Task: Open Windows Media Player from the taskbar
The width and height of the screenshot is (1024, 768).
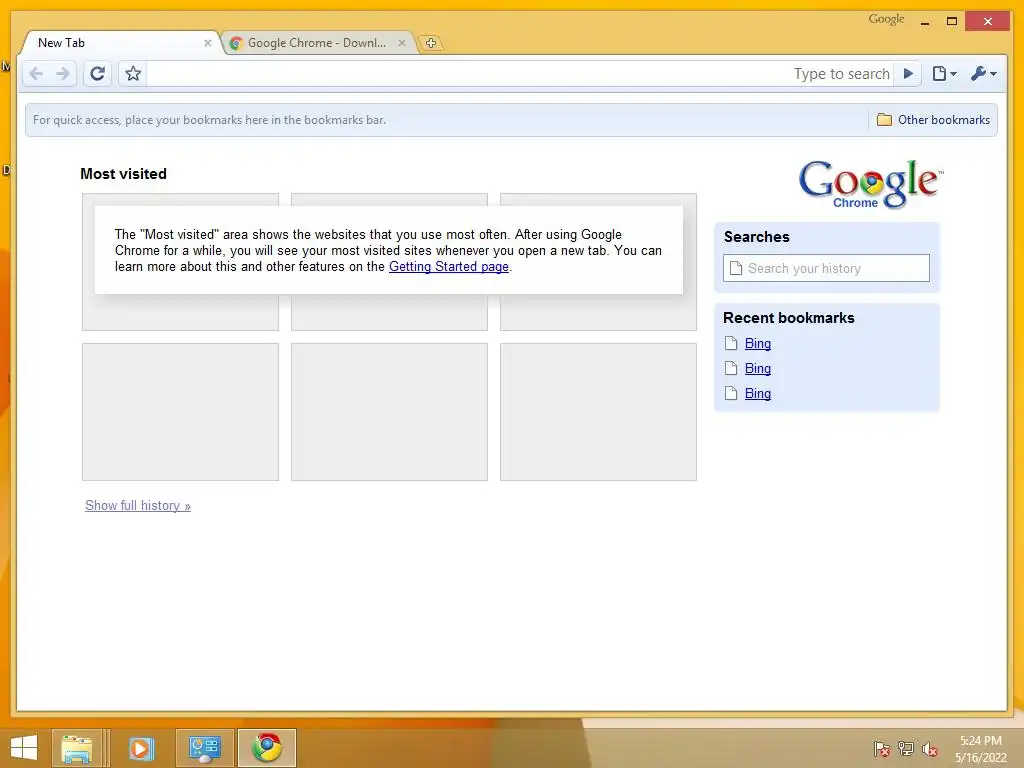Action: point(140,748)
